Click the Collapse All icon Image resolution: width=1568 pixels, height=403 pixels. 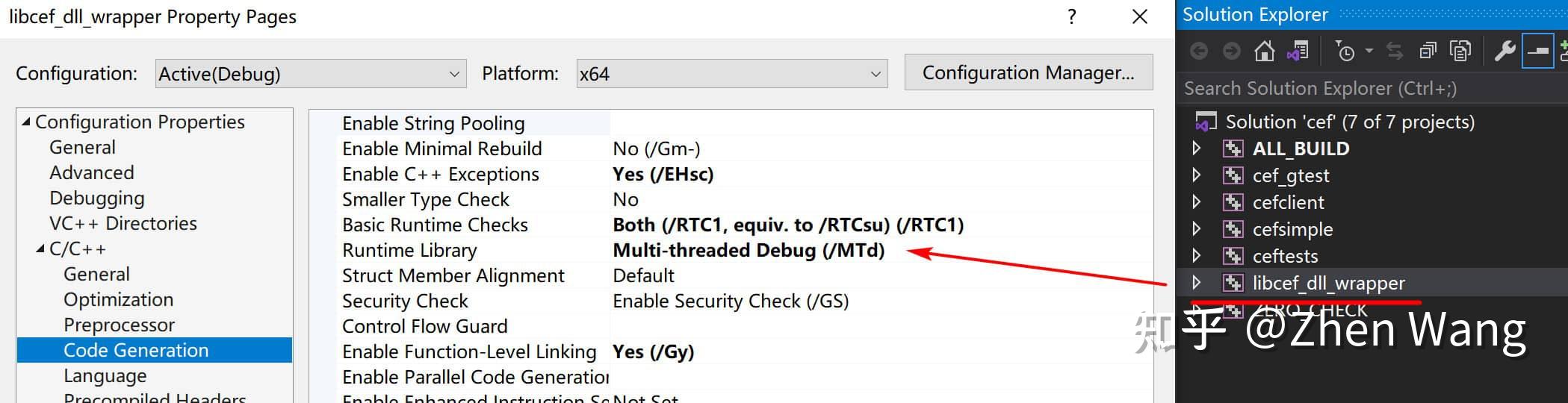[1428, 51]
